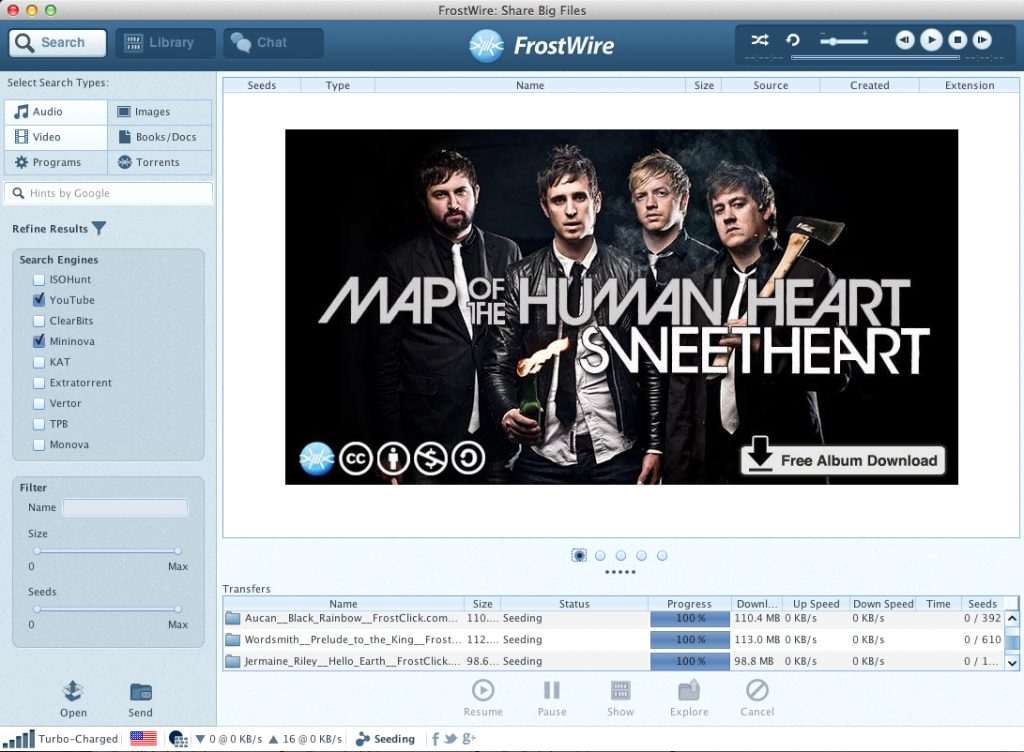Select Images search type

click(160, 112)
